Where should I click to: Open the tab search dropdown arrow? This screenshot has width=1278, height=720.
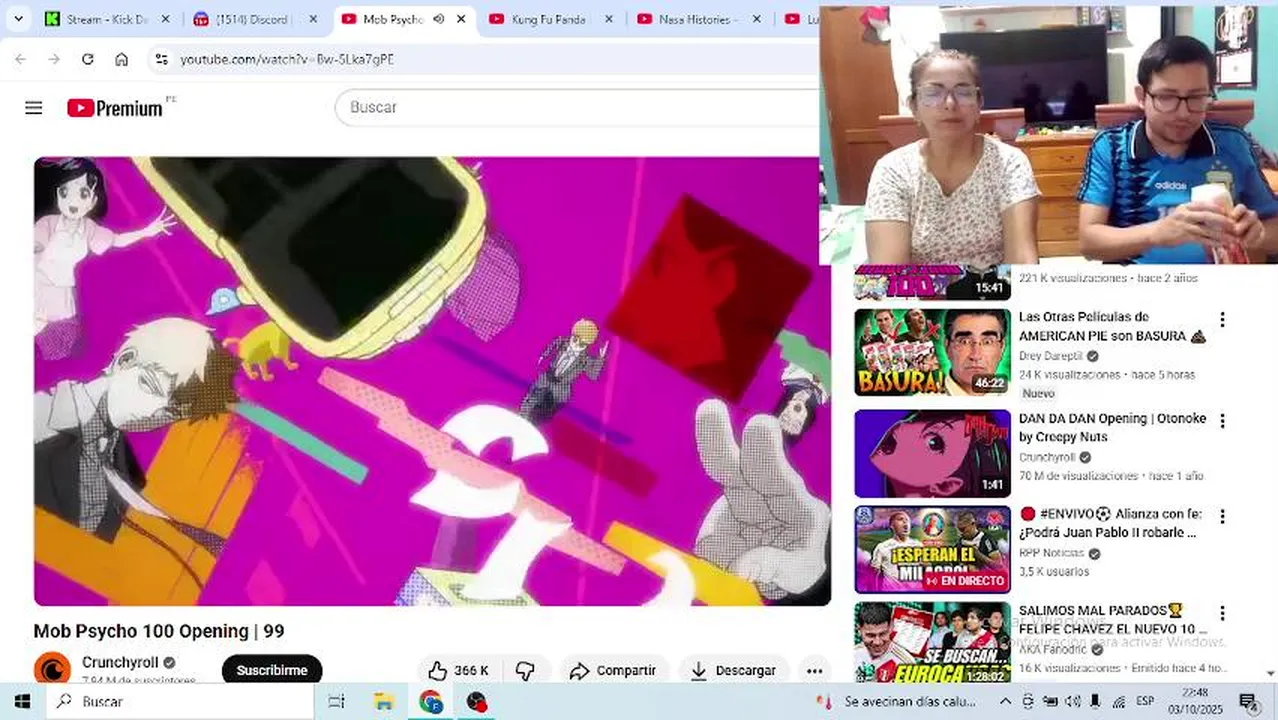[x=18, y=19]
